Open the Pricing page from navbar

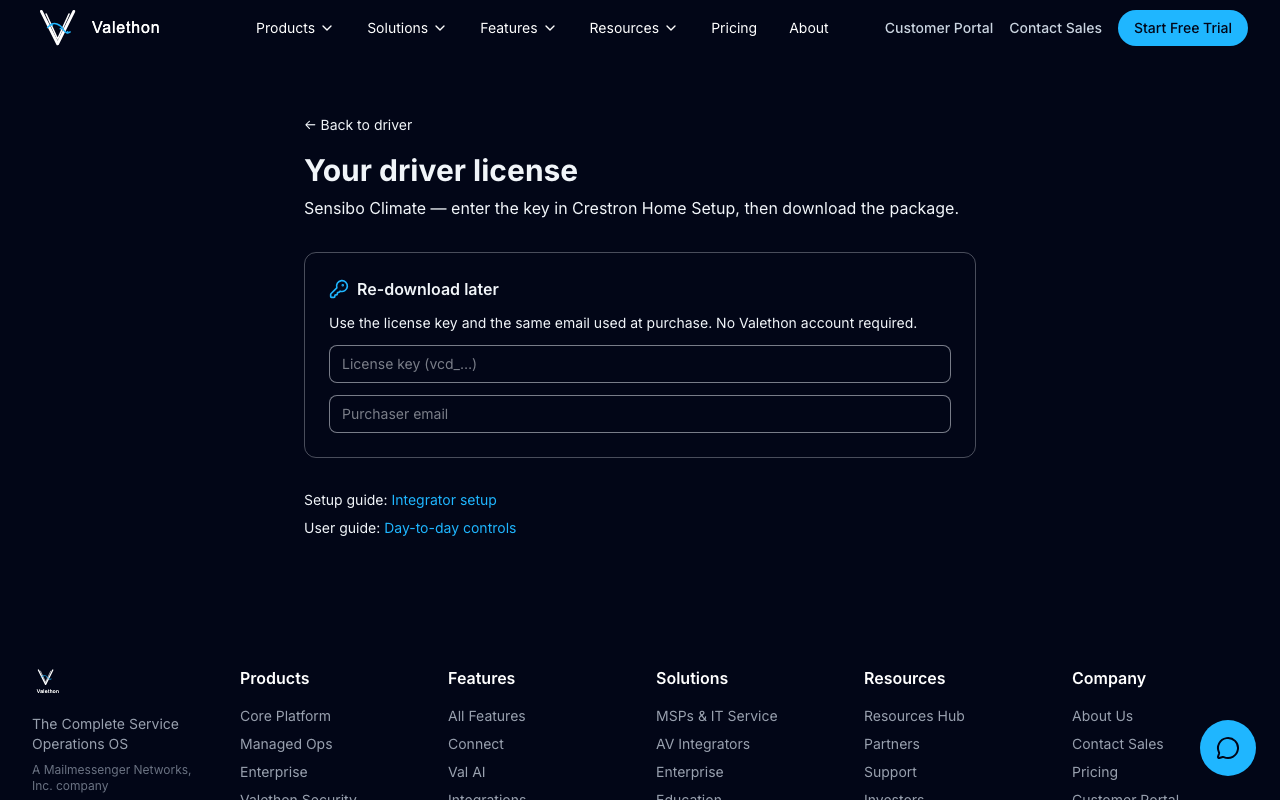point(734,28)
